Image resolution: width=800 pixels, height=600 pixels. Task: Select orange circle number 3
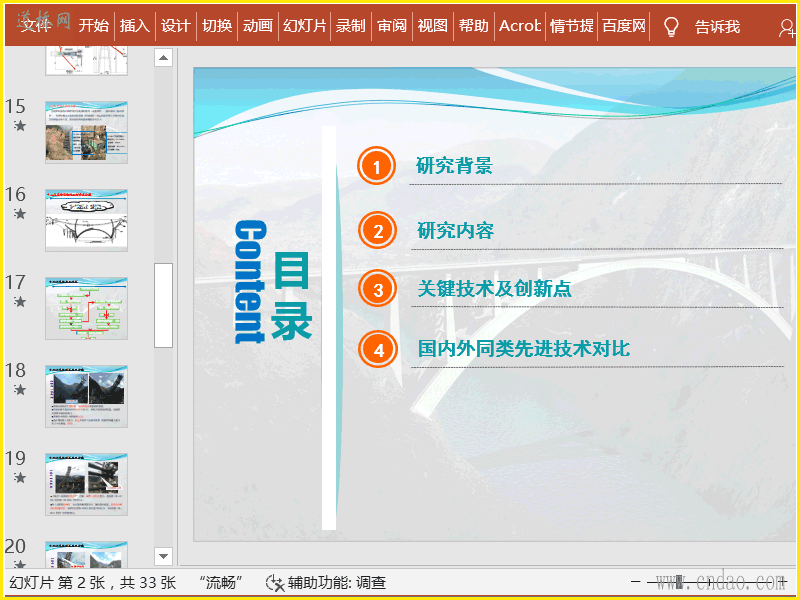[x=378, y=289]
